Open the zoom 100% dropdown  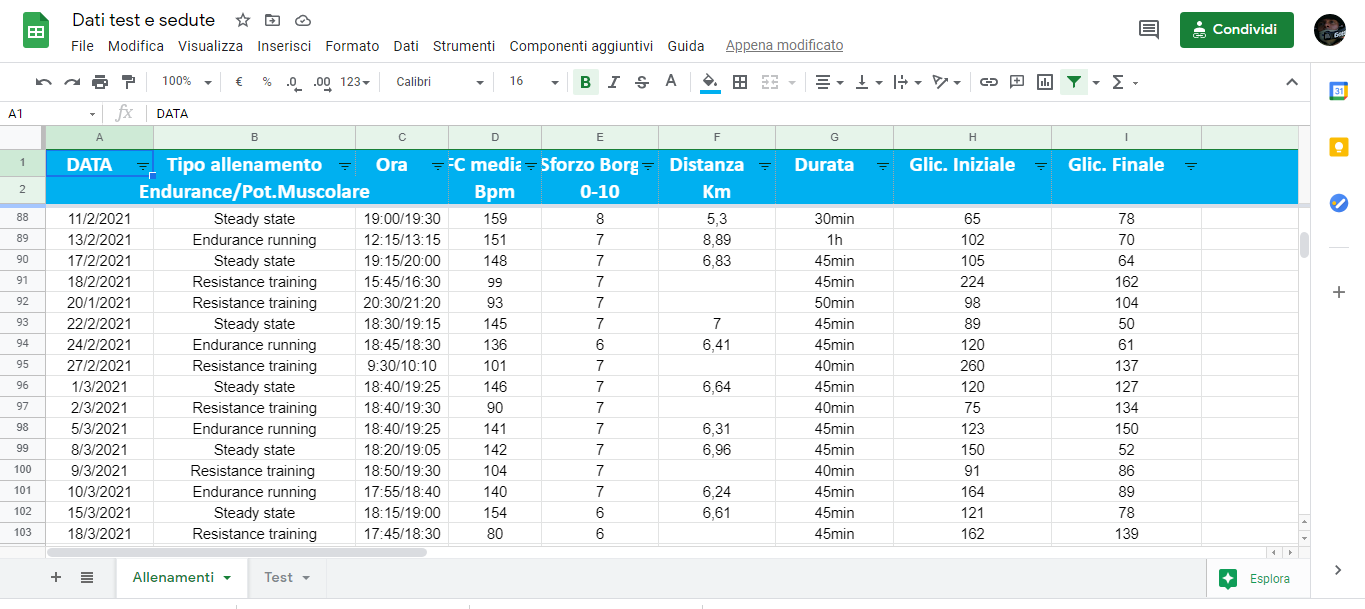(x=186, y=82)
